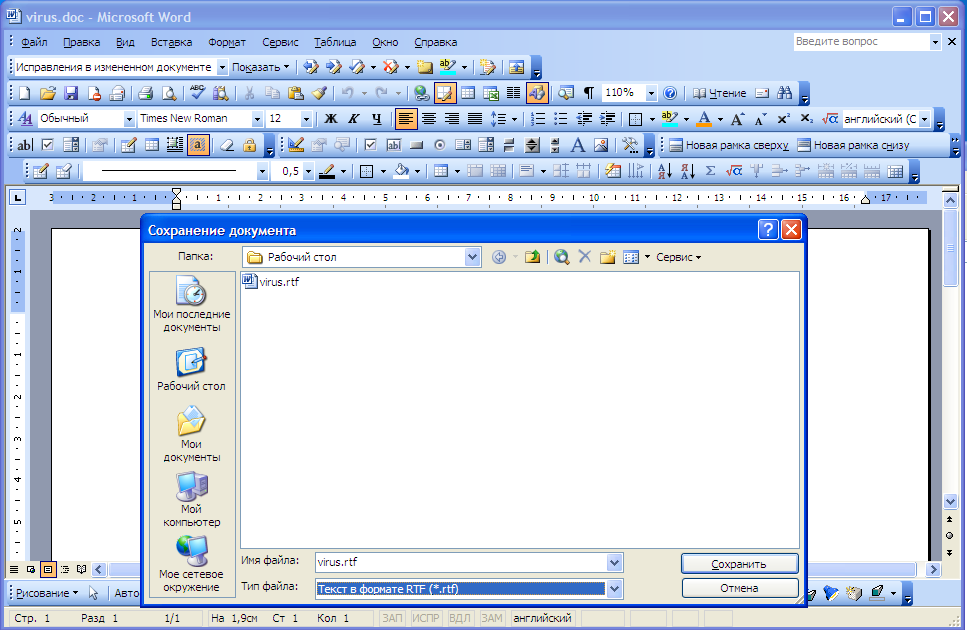Viewport: 967px width, 630px height.
Task: Open Print Preview magnifier icon
Action: coord(168,93)
